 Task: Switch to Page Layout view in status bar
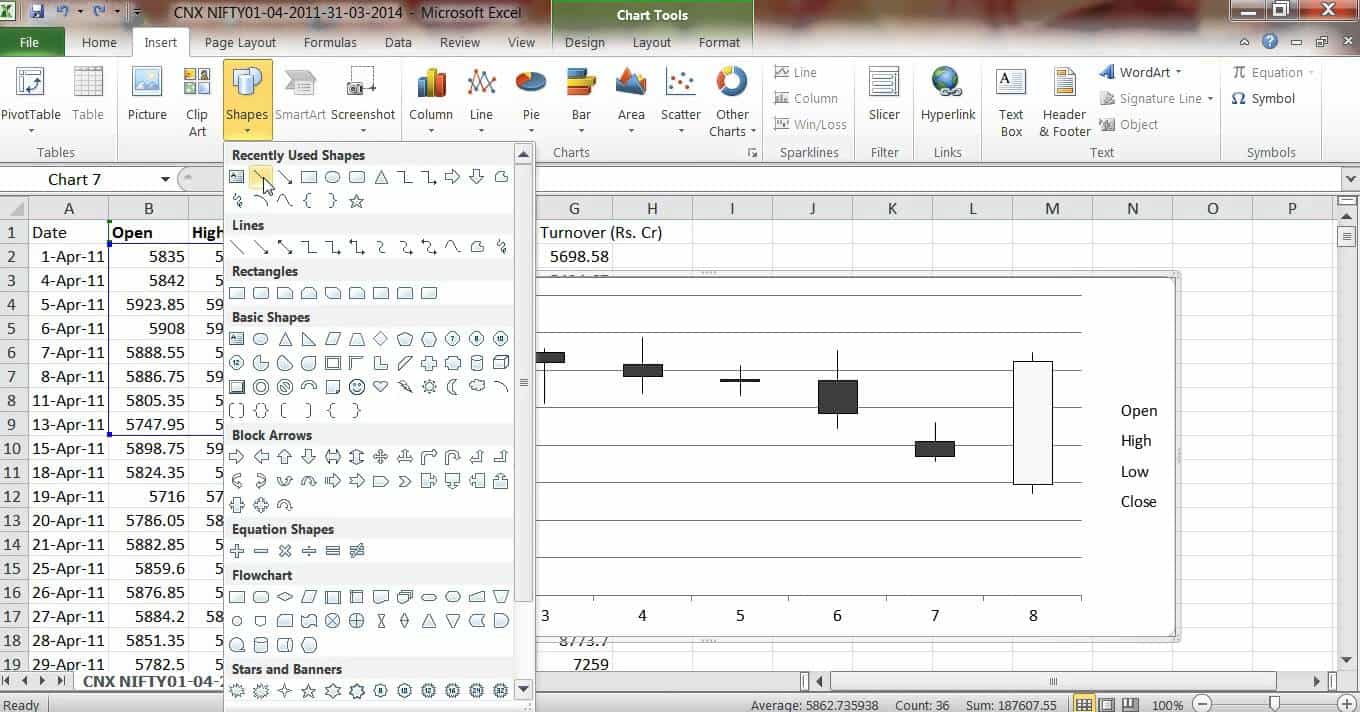[x=1107, y=704]
